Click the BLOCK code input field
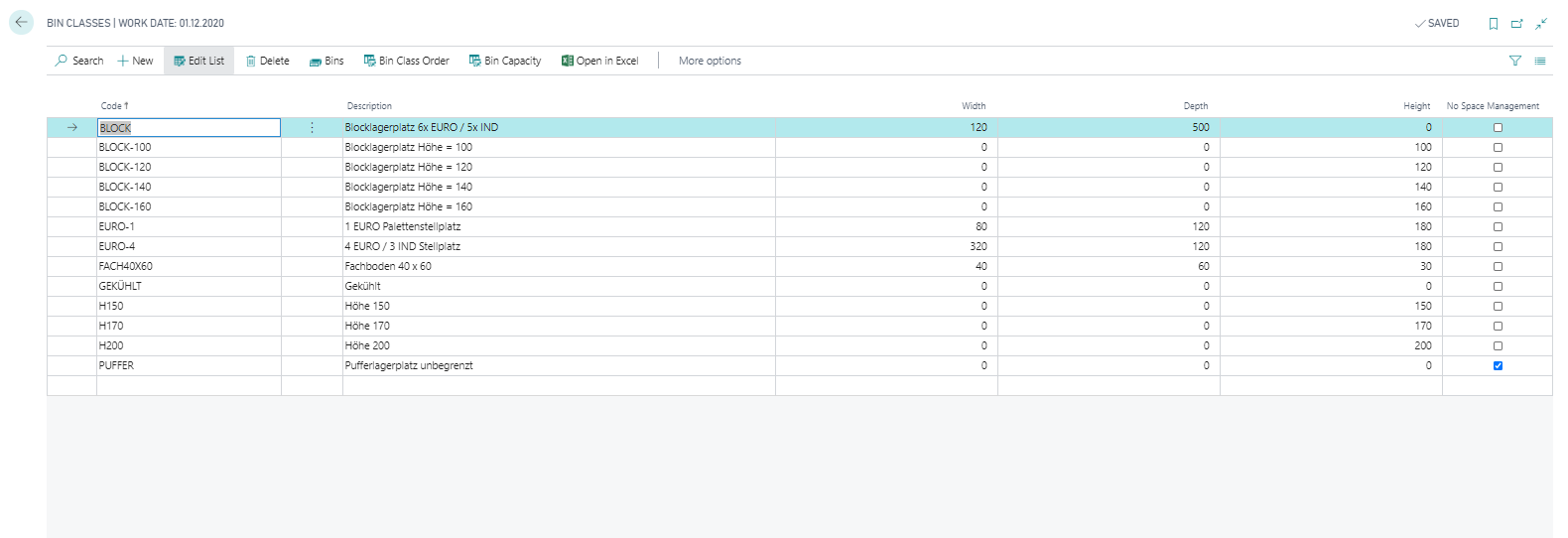Screen dimensions: 1568x538 click(x=189, y=127)
